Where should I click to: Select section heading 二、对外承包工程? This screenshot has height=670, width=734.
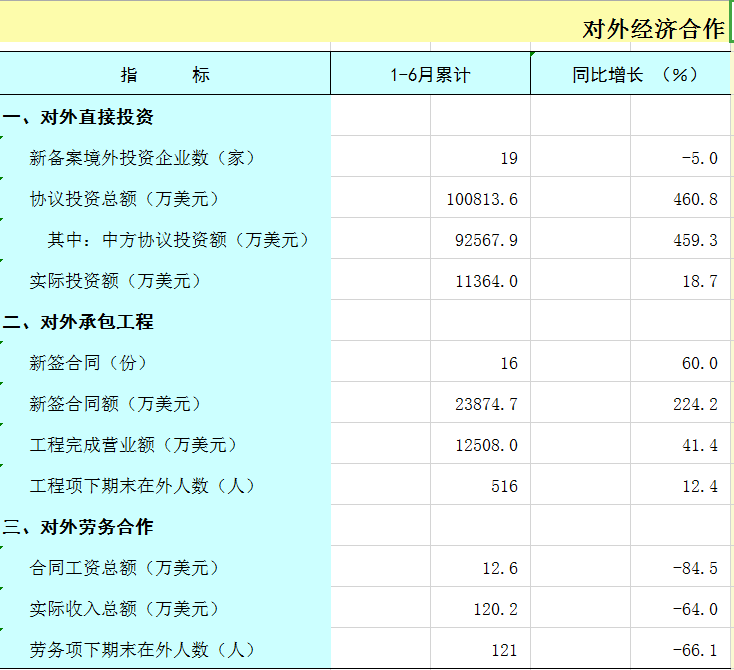click(80, 322)
